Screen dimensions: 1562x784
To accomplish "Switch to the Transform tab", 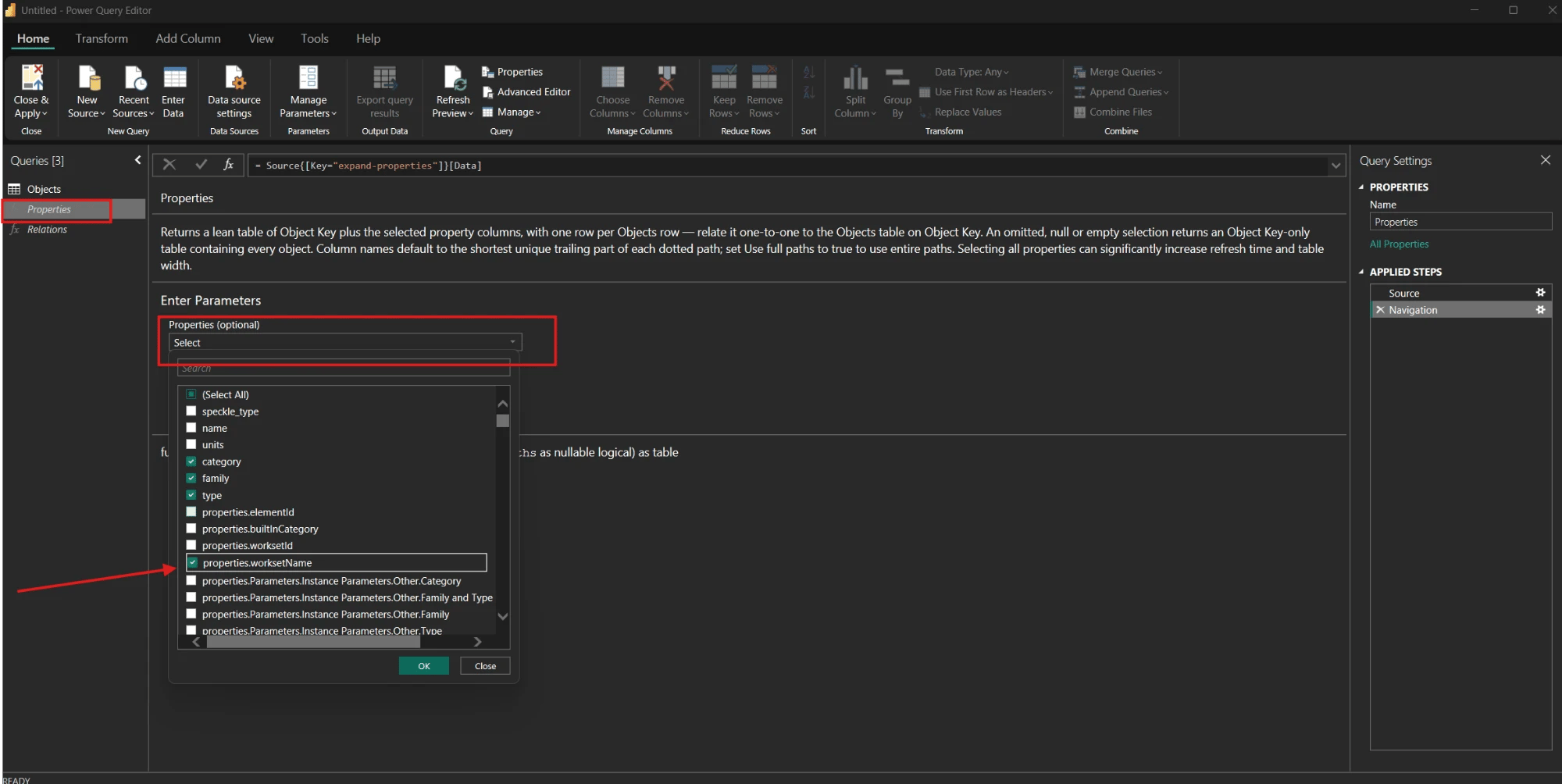I will click(102, 38).
